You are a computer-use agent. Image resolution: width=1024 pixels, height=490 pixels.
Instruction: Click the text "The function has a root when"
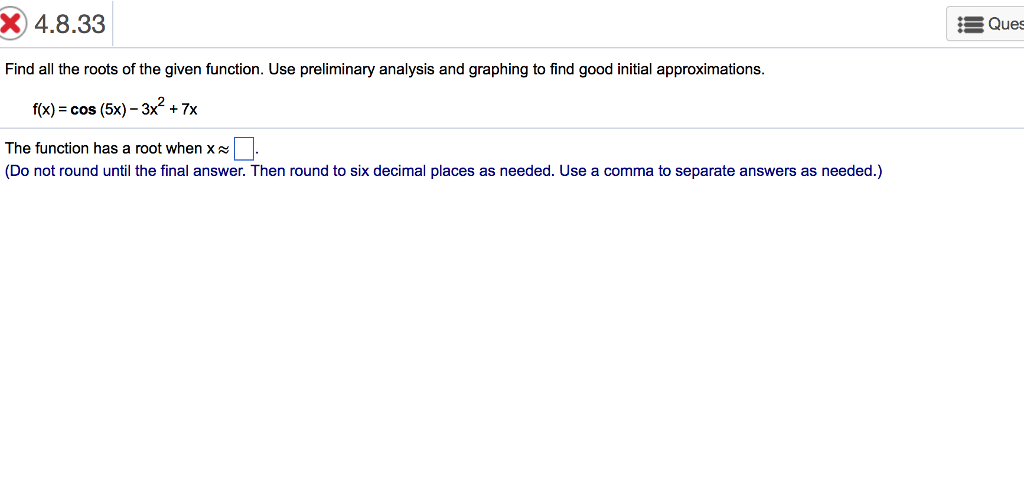coord(104,148)
